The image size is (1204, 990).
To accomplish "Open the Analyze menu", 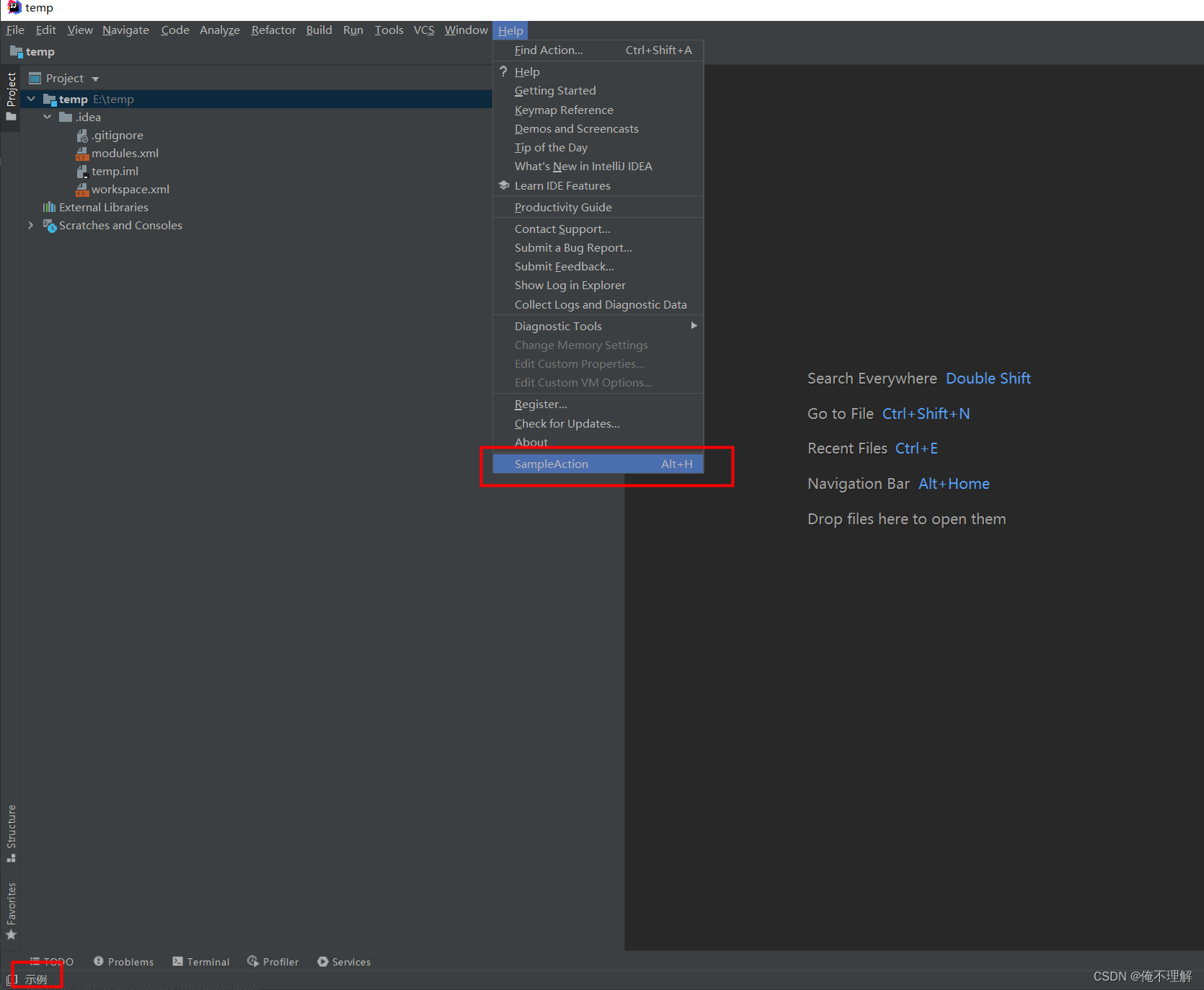I will (x=220, y=30).
